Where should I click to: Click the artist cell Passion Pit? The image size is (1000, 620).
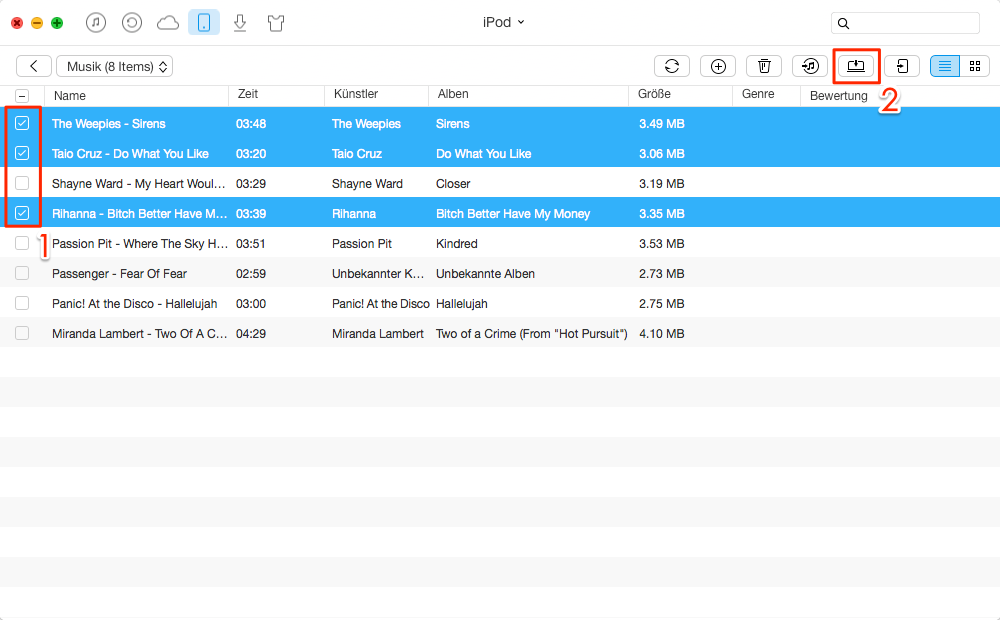click(362, 244)
